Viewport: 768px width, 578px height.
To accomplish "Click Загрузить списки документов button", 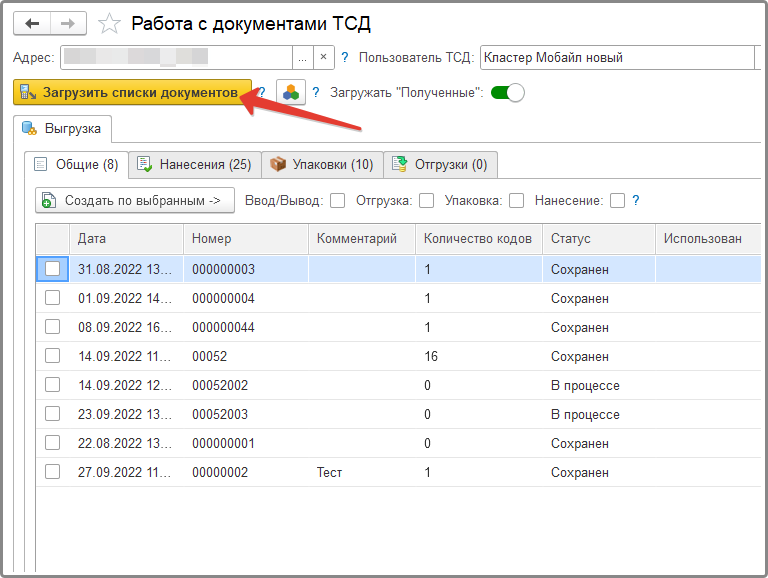I will [132, 92].
